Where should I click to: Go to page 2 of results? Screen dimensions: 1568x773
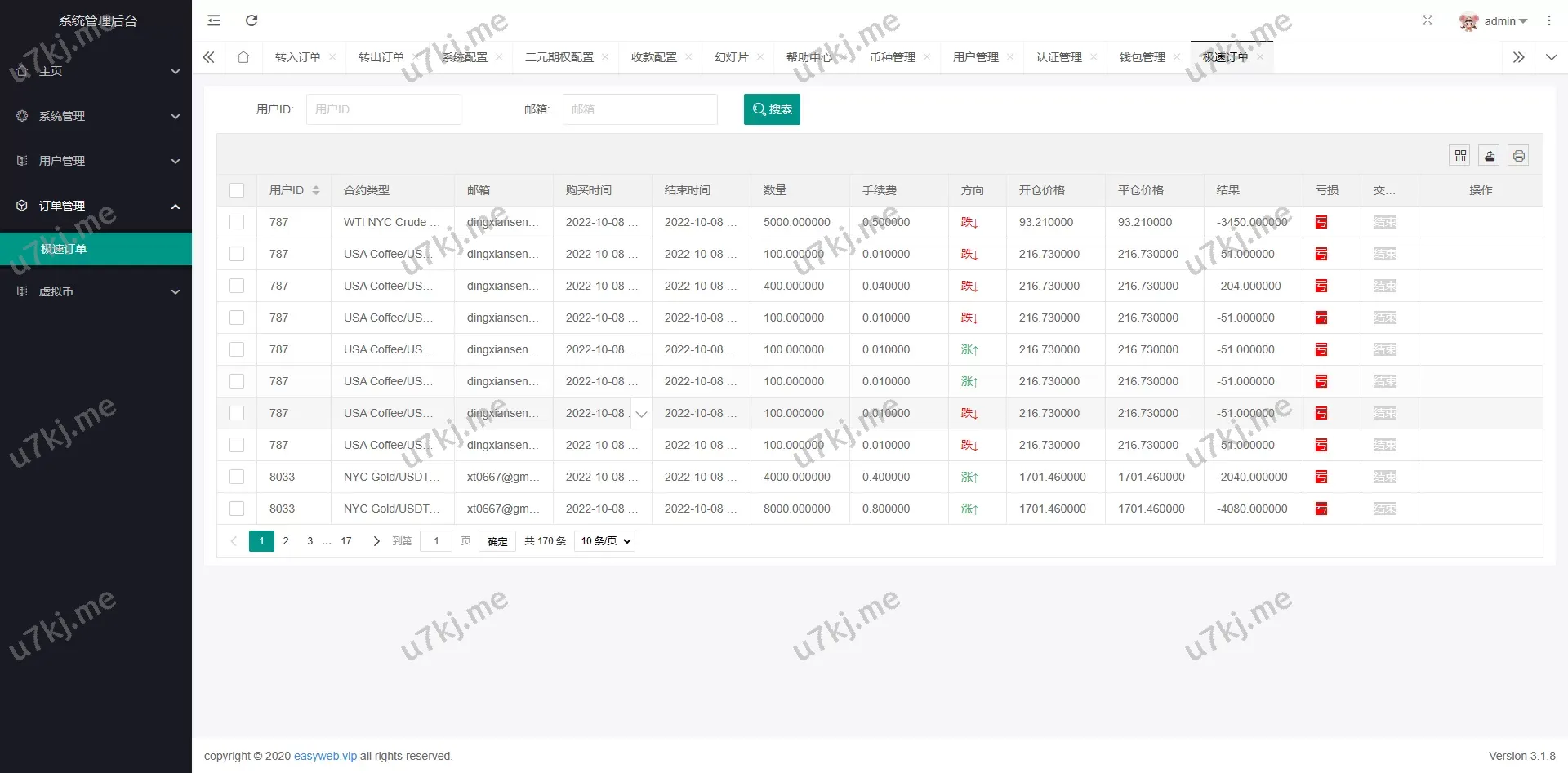[286, 540]
